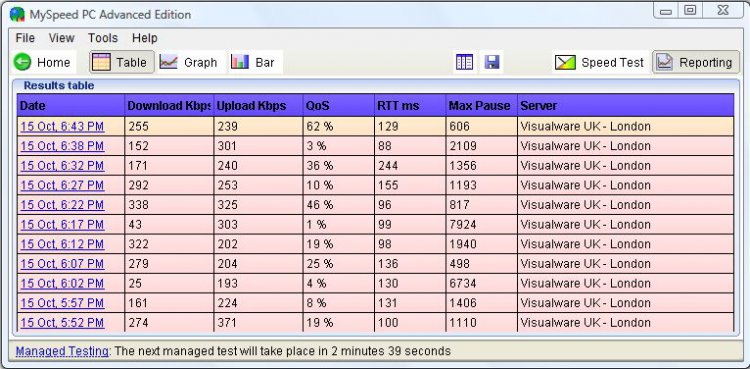The image size is (750, 369).
Task: Start a Speed Test
Action: (600, 62)
